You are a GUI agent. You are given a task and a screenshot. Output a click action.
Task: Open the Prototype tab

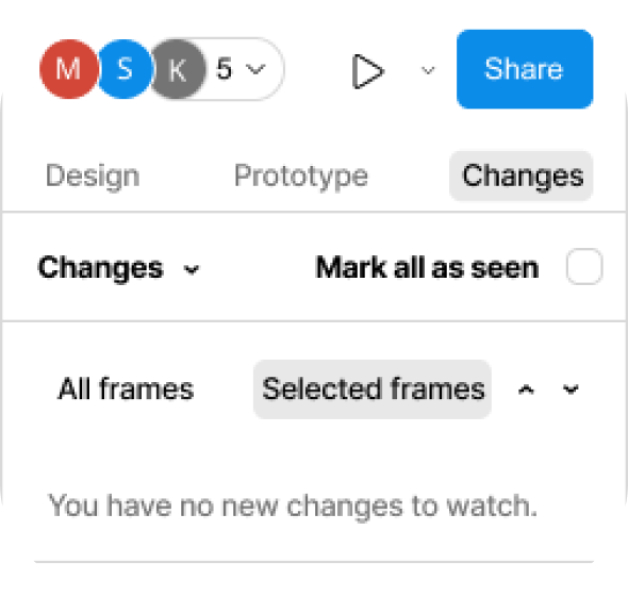coord(300,176)
